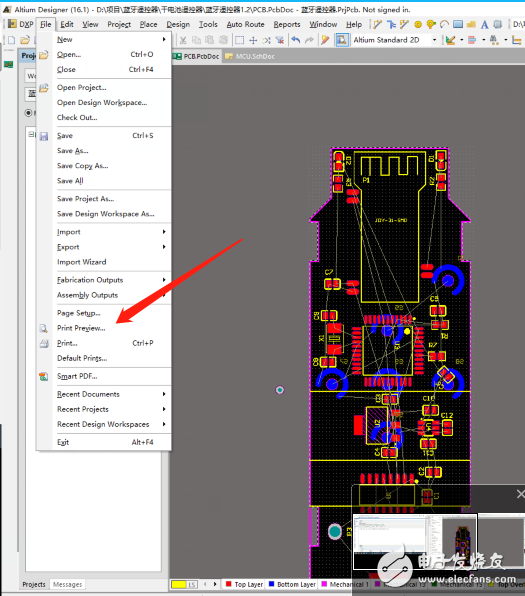Expand the Recent Documents submenu
The height and width of the screenshot is (596, 525).
(164, 394)
